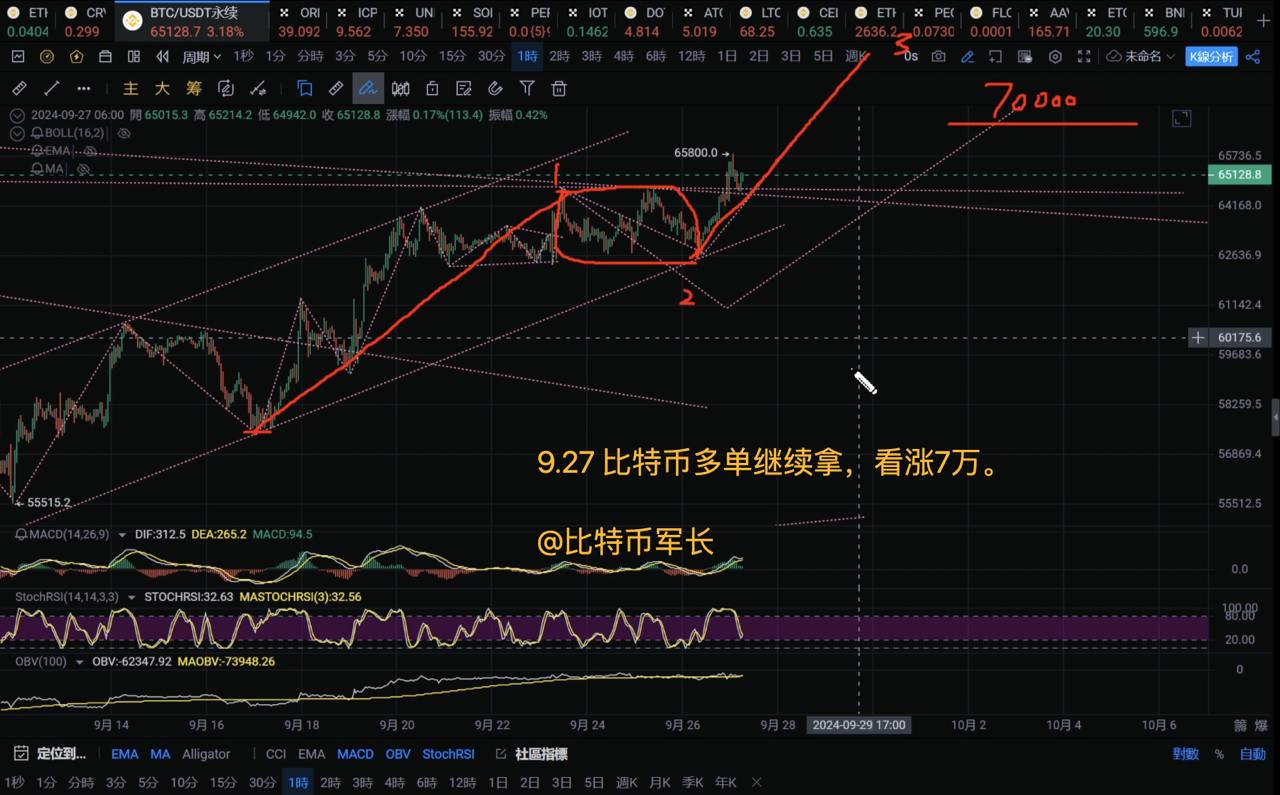The height and width of the screenshot is (795, 1280).
Task: Open more drawing tools (three dots)
Action: point(84,89)
